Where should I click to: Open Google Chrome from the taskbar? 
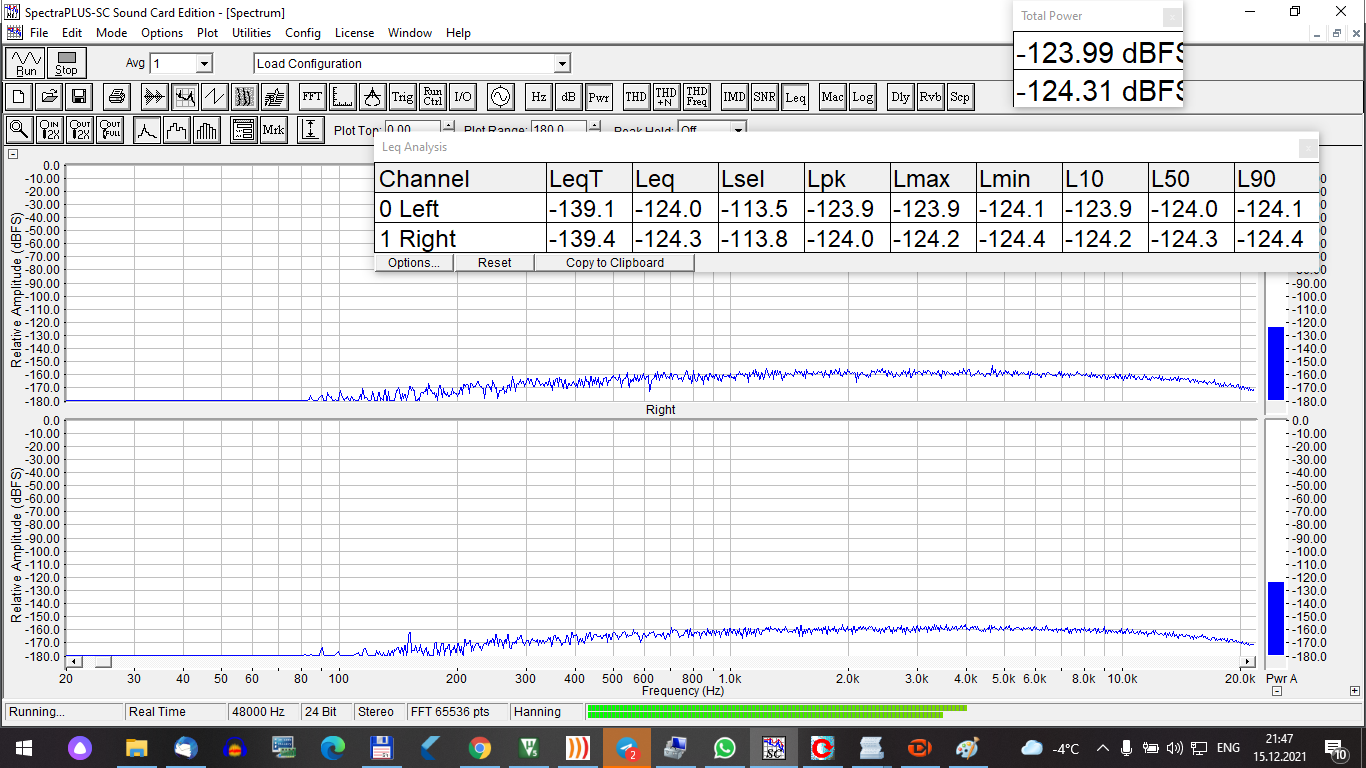[x=480, y=748]
